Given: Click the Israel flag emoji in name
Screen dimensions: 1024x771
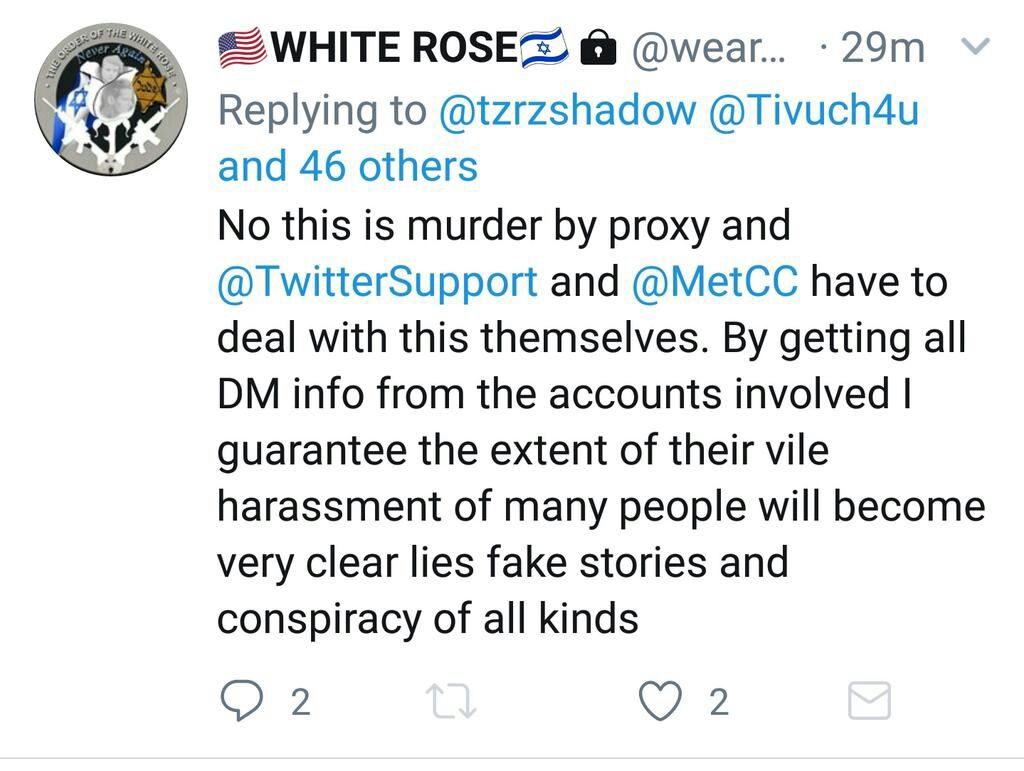Looking at the screenshot, I should click(x=545, y=48).
